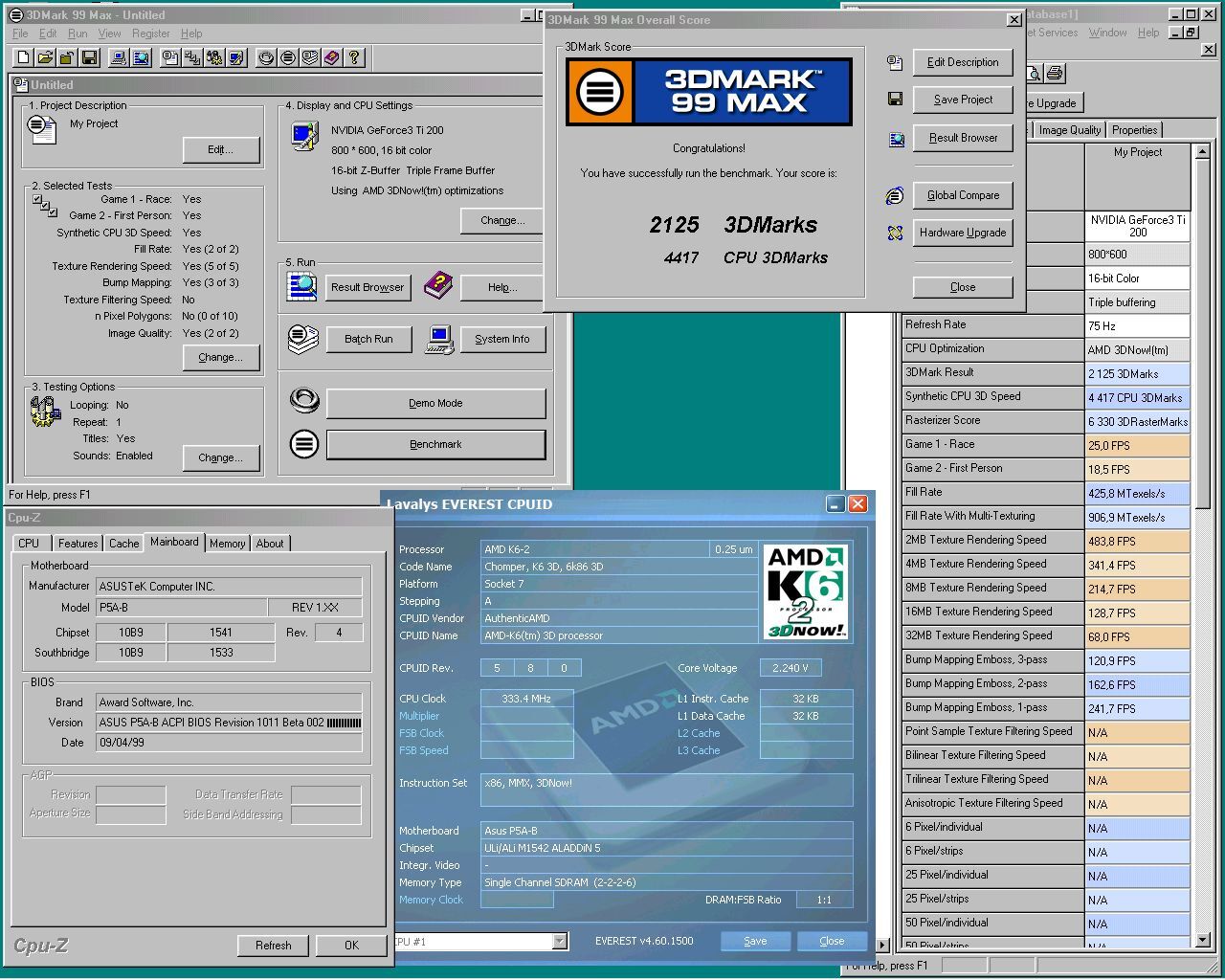Click the L2 Cache link in EVEREST
Screen dimensions: 1225x980
click(x=699, y=733)
